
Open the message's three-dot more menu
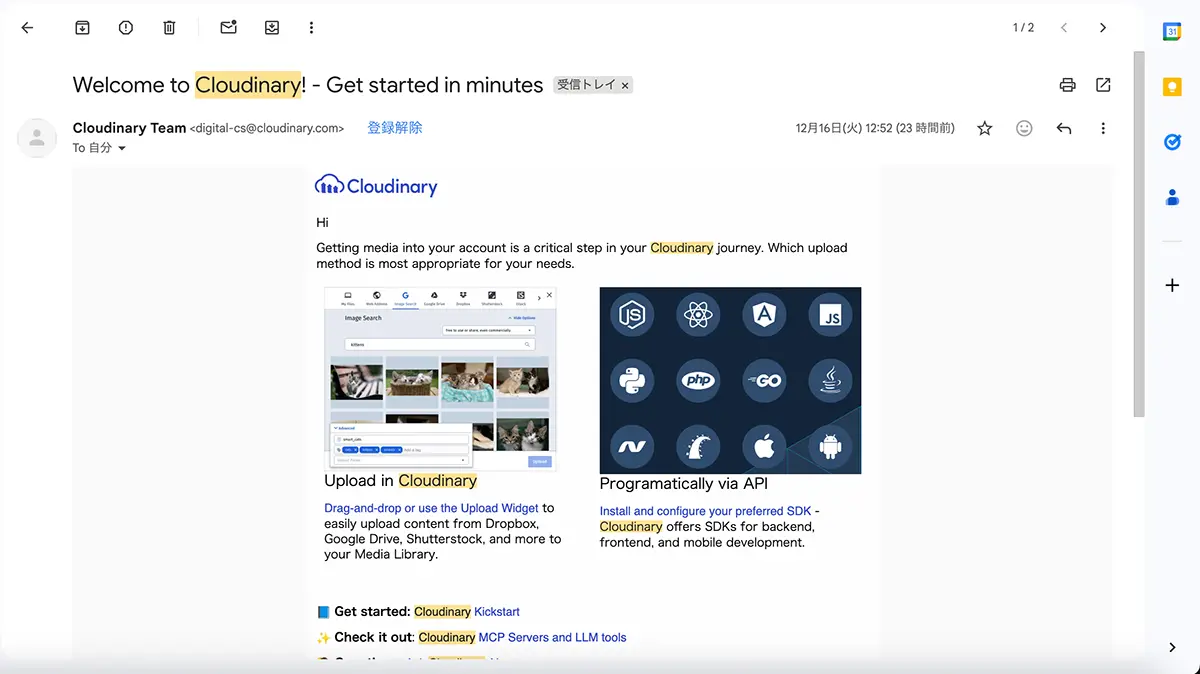pos(1103,128)
